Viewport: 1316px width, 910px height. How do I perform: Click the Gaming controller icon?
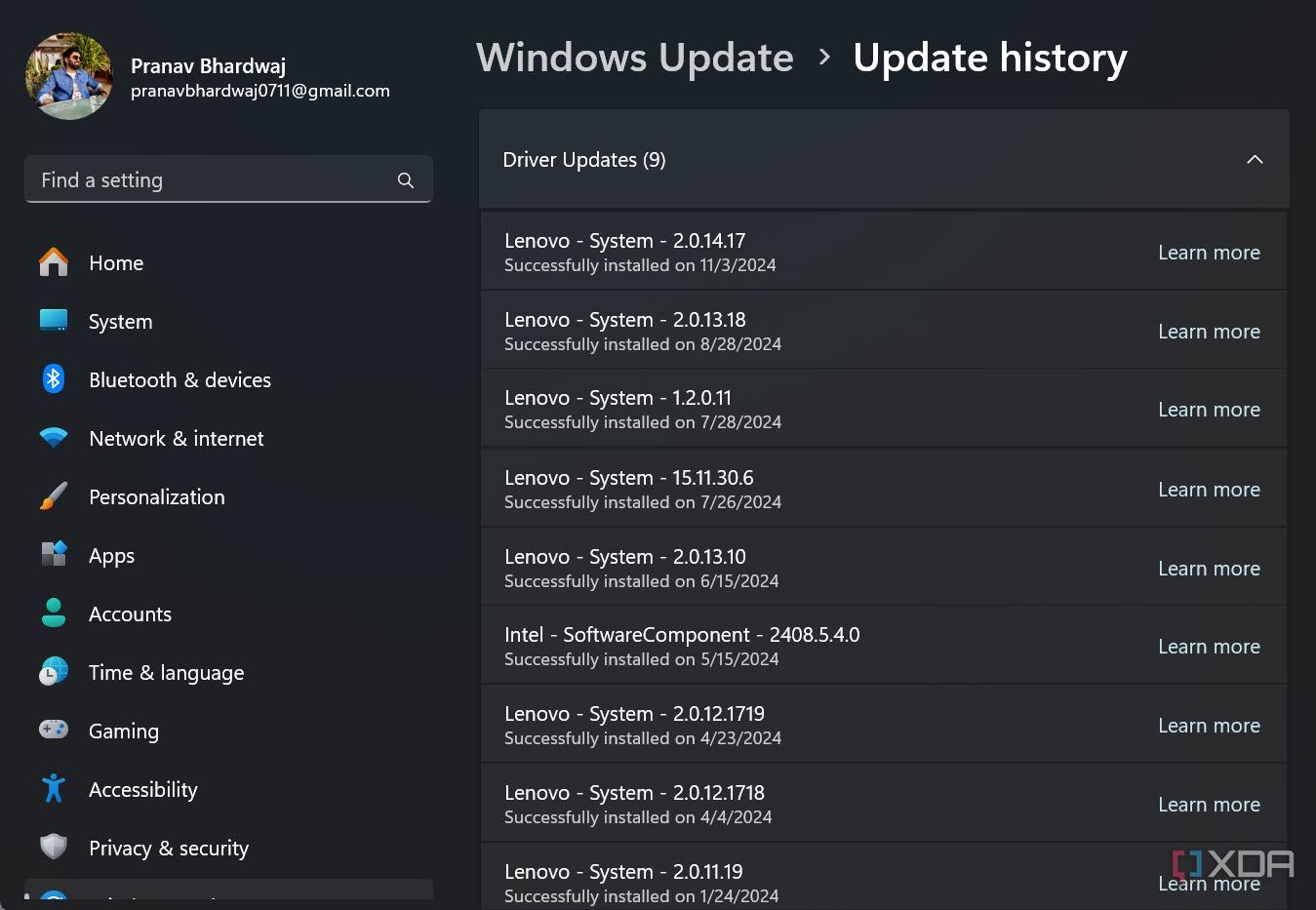coord(54,730)
